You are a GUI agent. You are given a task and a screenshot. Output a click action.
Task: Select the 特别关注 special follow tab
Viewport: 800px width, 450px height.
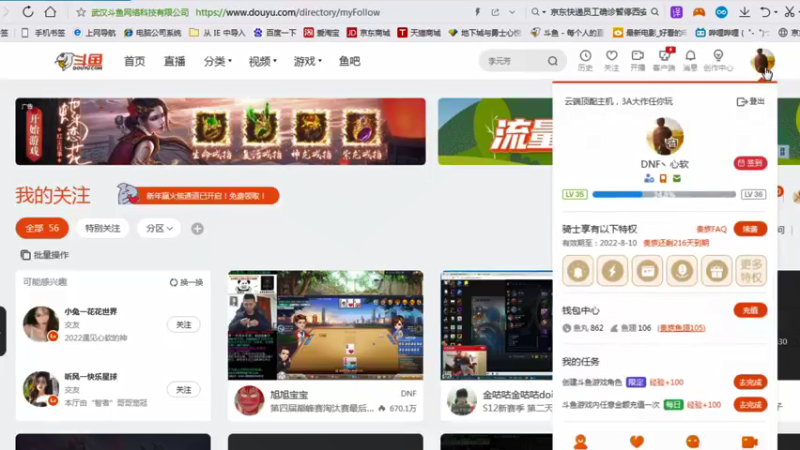point(103,229)
